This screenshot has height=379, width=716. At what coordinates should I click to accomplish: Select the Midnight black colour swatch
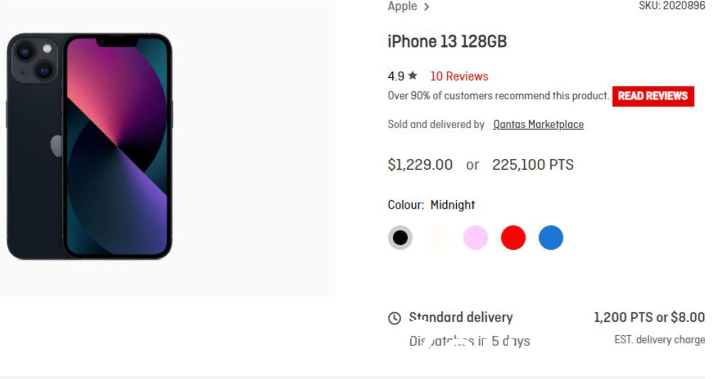click(x=400, y=238)
